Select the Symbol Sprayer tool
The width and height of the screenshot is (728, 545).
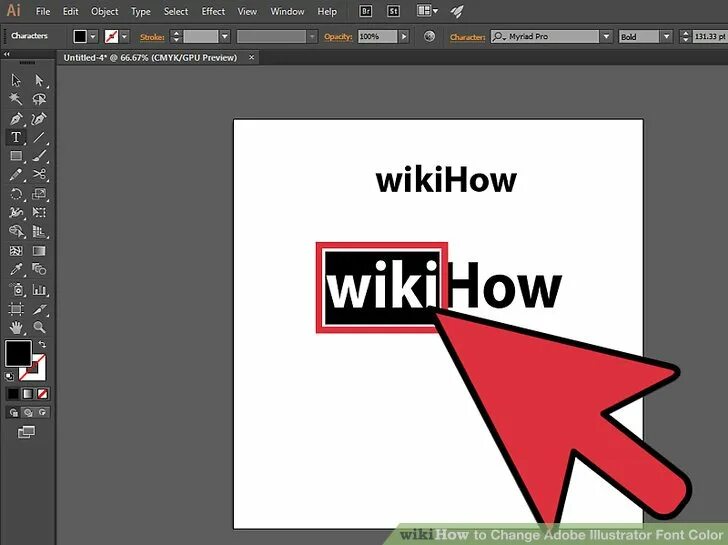pos(16,290)
